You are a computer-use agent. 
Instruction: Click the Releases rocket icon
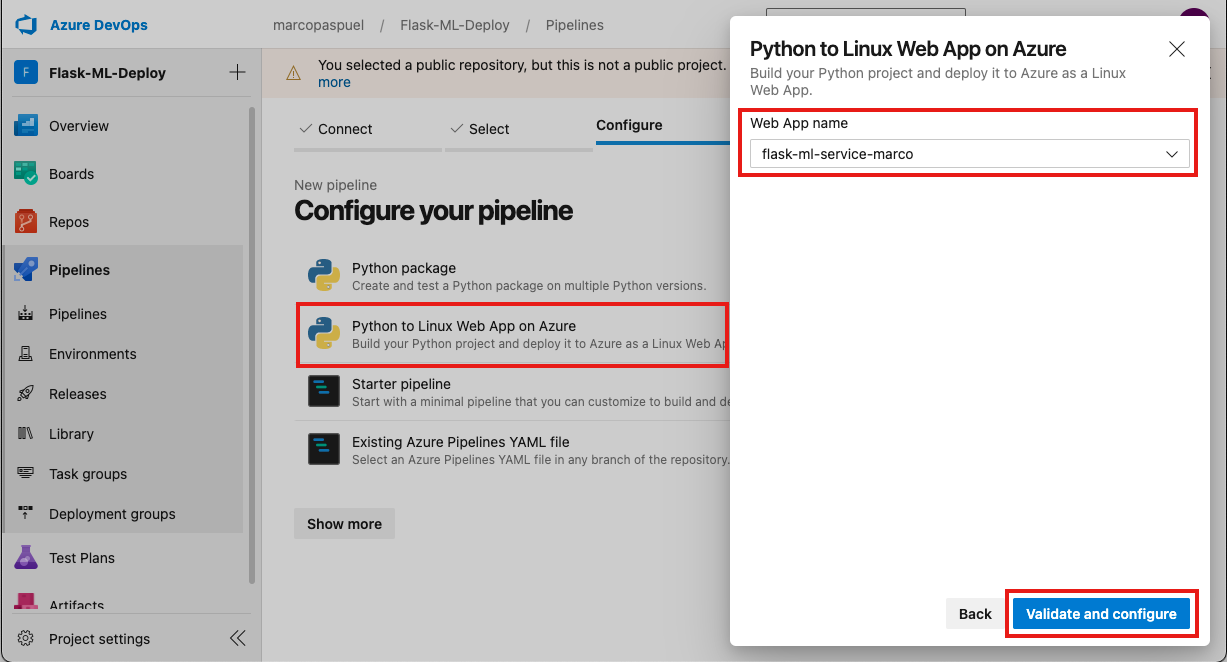(27, 394)
